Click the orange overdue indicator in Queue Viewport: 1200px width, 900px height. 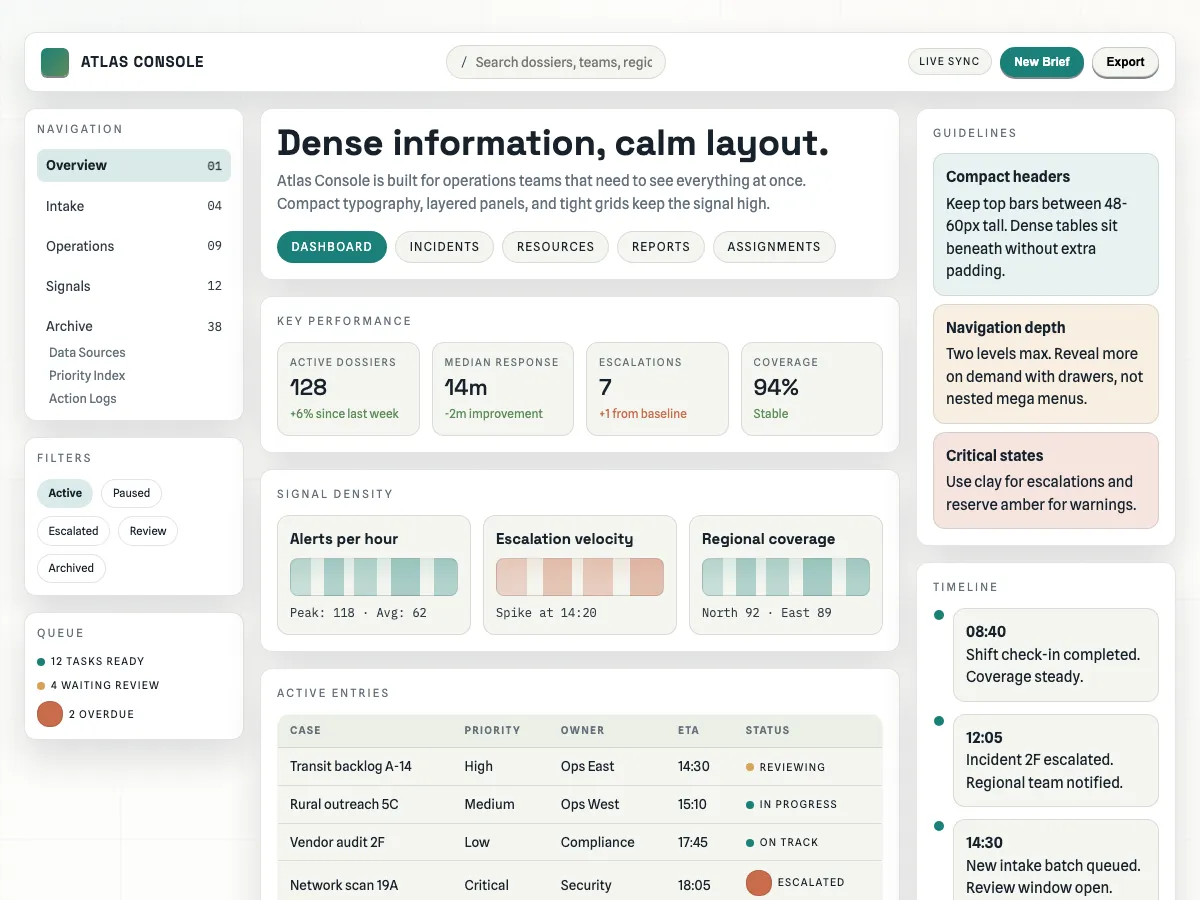coord(50,714)
